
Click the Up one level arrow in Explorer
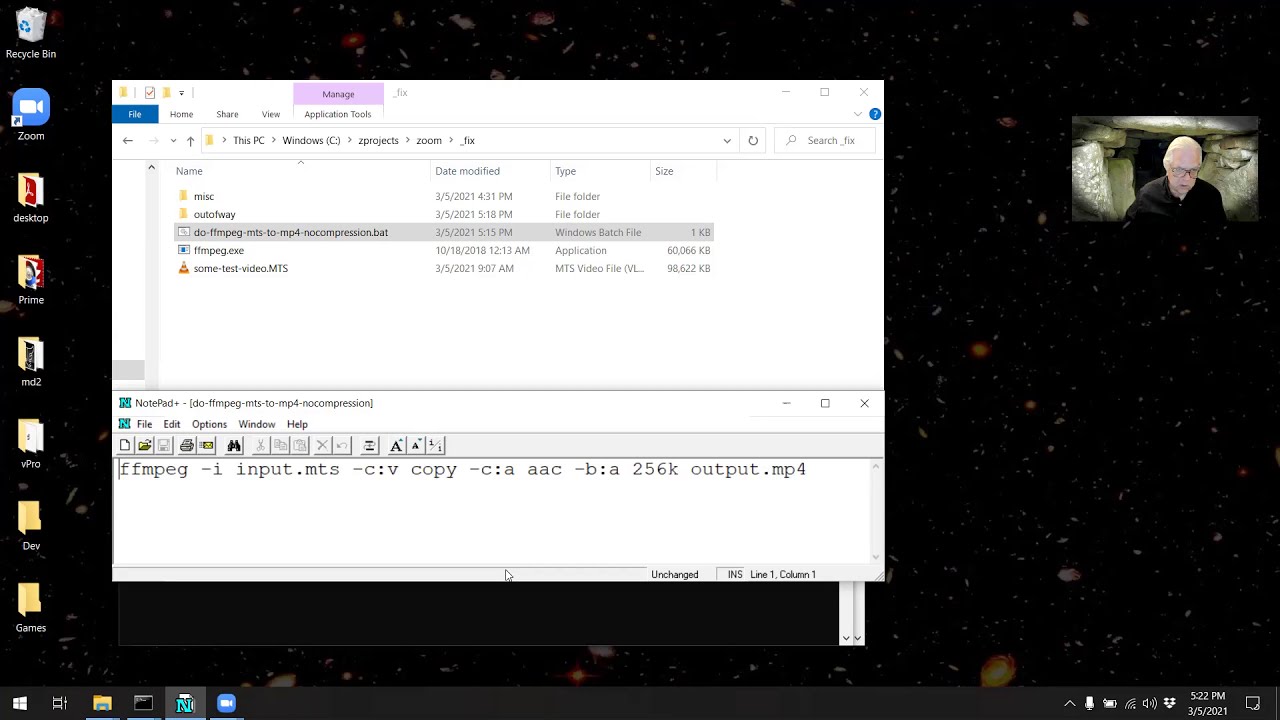pyautogui.click(x=190, y=140)
